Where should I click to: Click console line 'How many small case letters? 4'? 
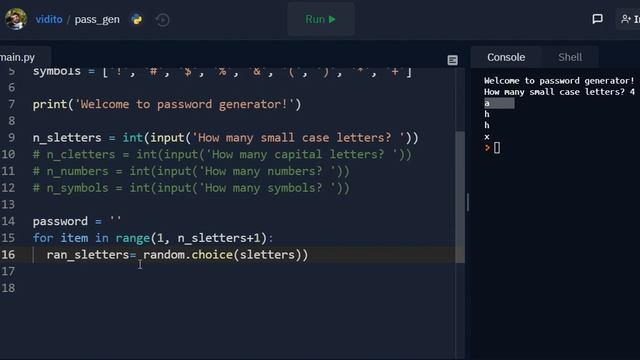click(559, 92)
